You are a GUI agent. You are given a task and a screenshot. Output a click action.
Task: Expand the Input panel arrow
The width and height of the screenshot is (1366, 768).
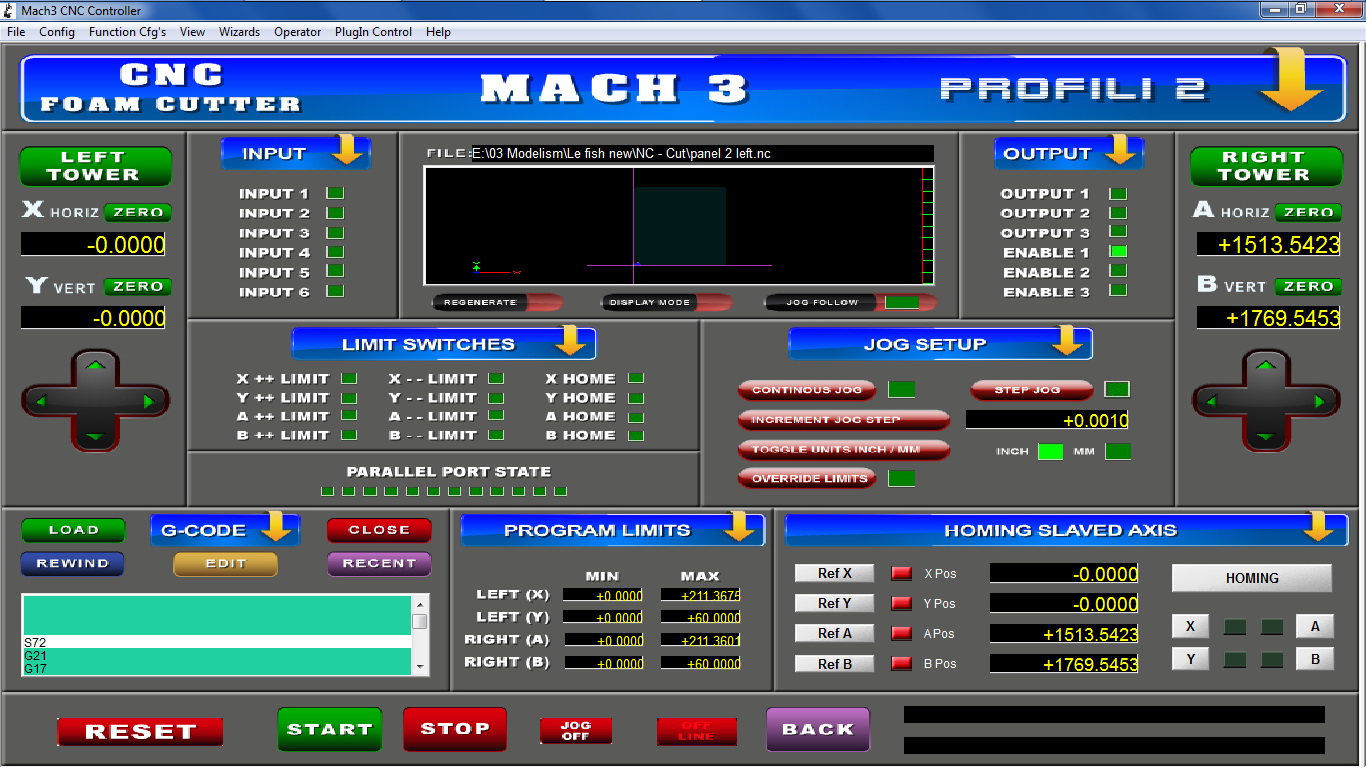[x=348, y=151]
